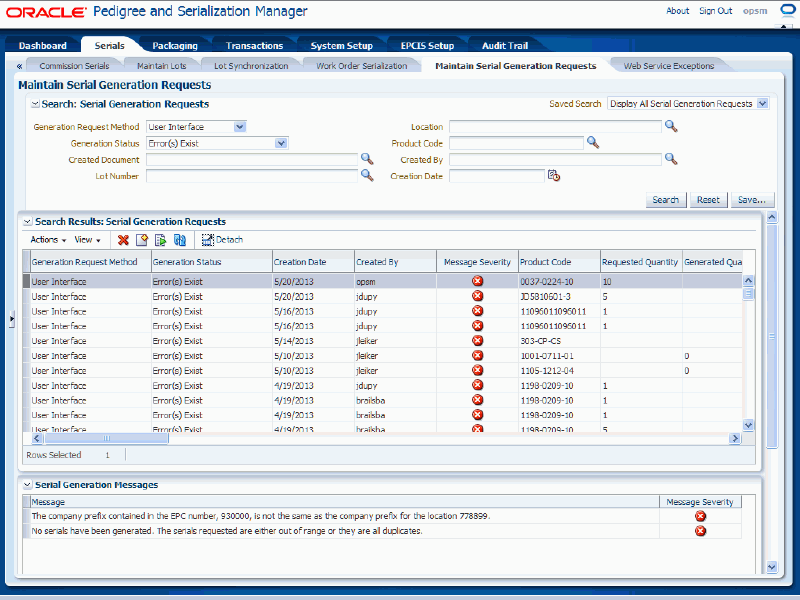
Task: Open the Lot Synchronization subtab
Action: click(251, 66)
